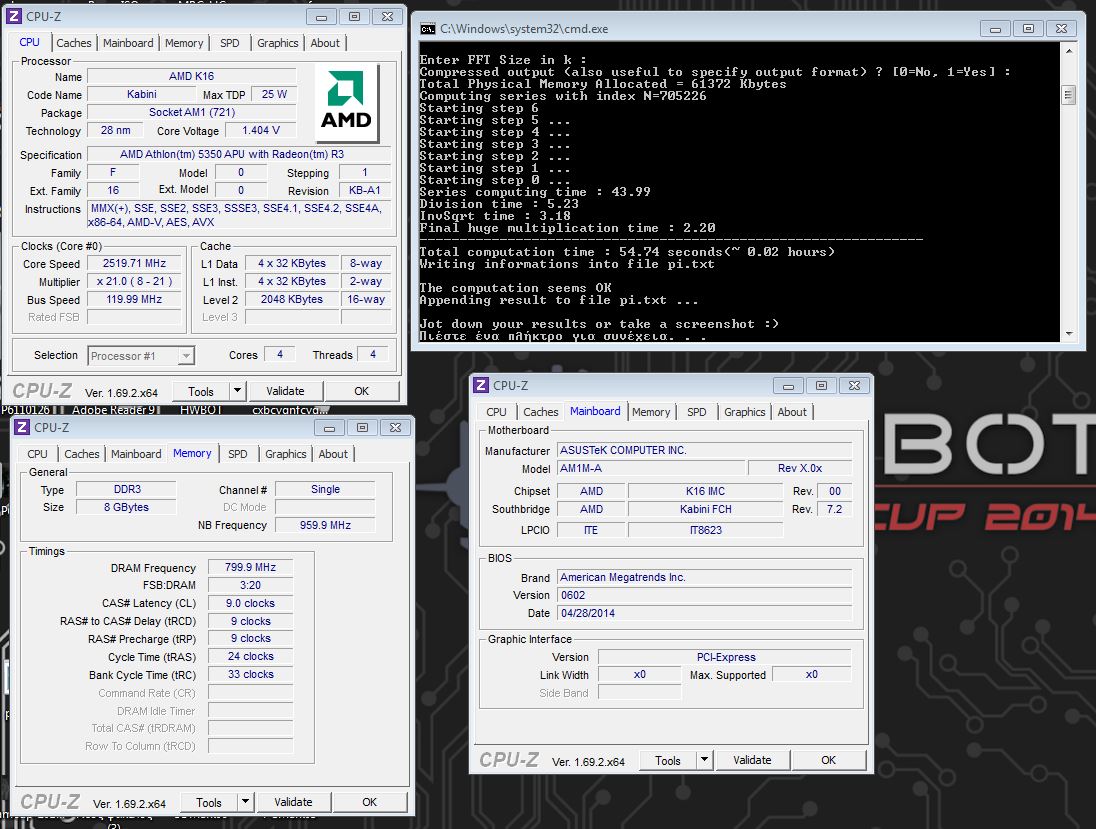Click Bank Cycle Time value 33 clocks
The width and height of the screenshot is (1096, 829).
coord(250,675)
